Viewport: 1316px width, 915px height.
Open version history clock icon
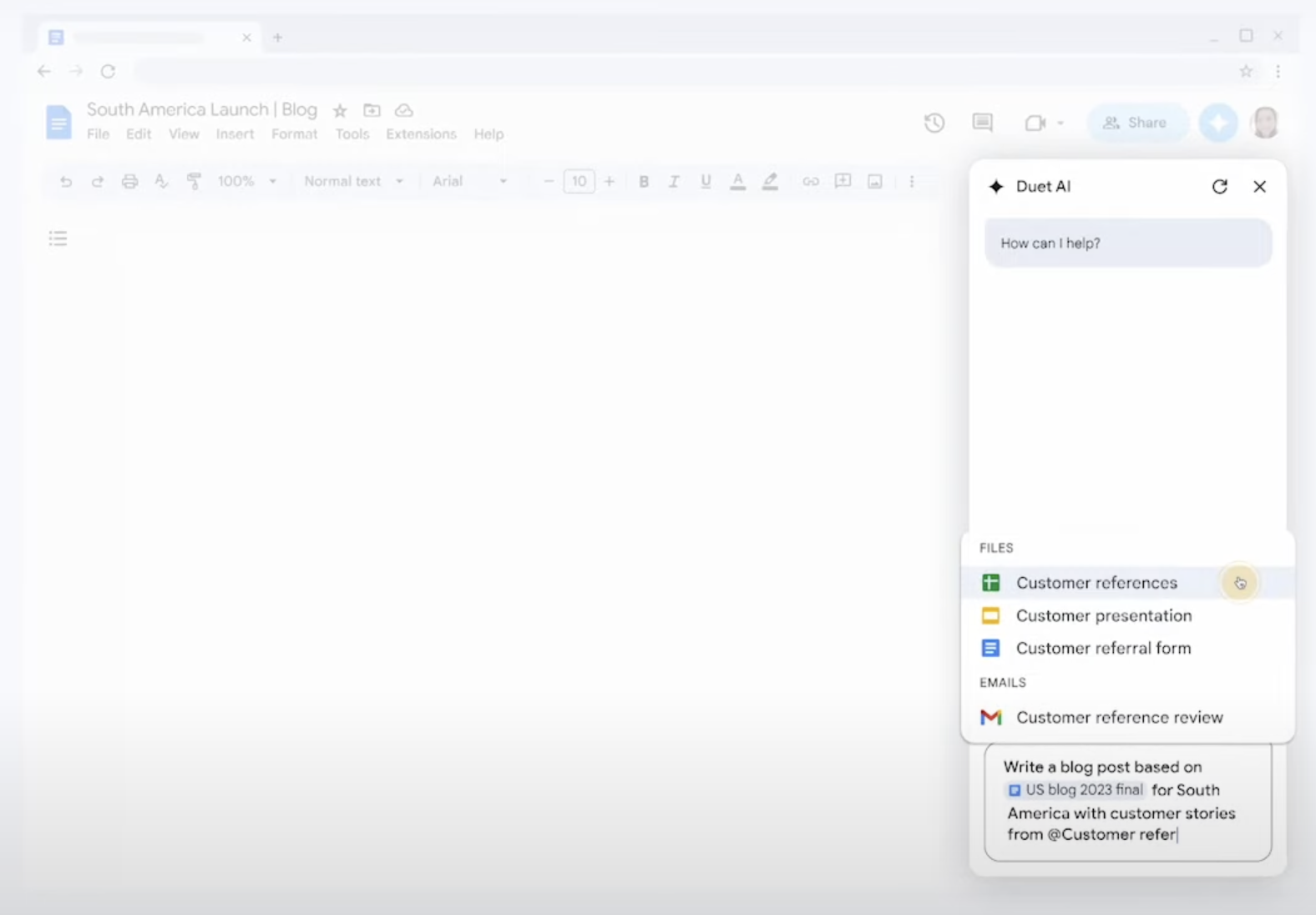coord(934,123)
